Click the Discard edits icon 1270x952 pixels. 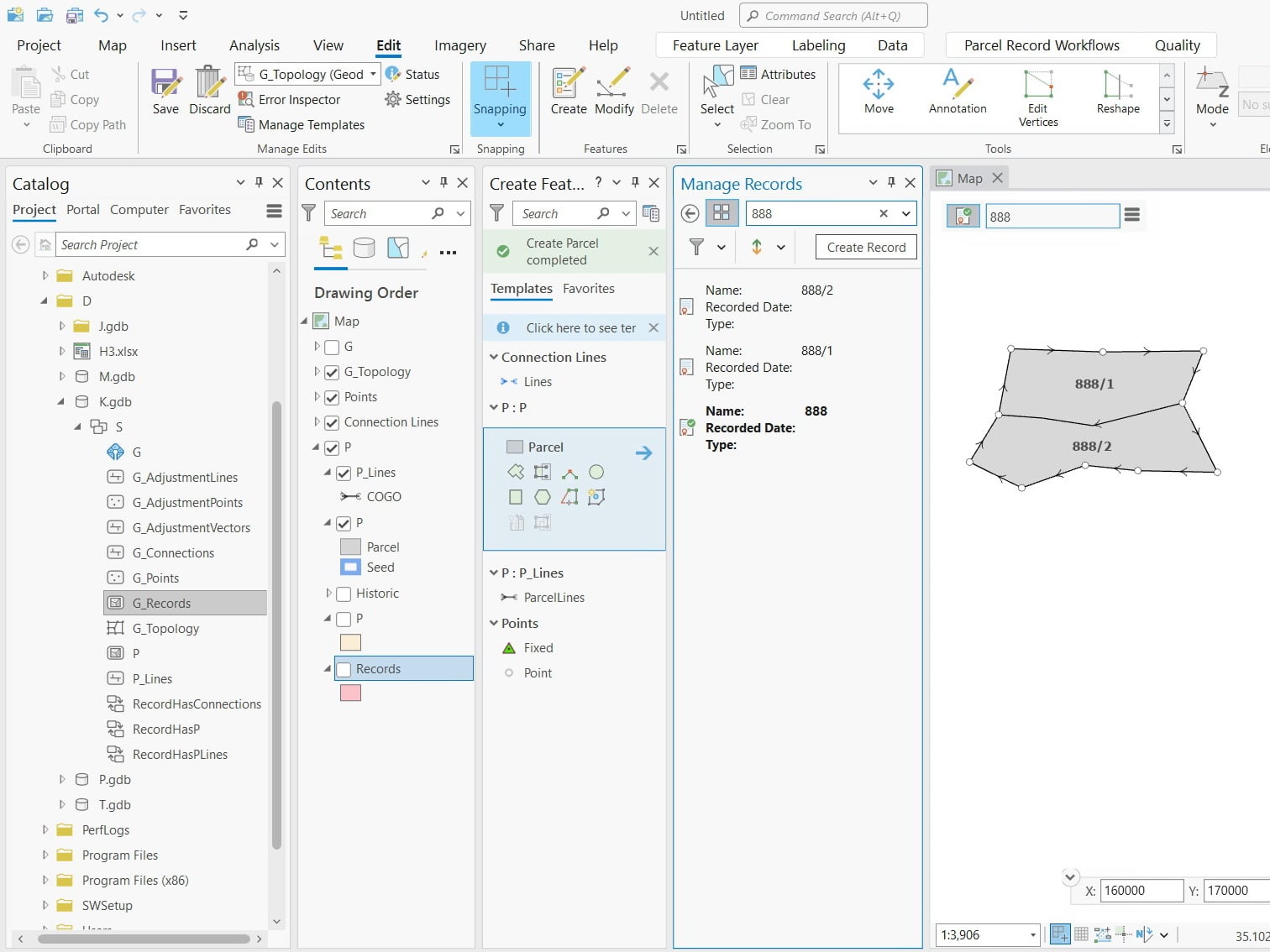tap(209, 92)
